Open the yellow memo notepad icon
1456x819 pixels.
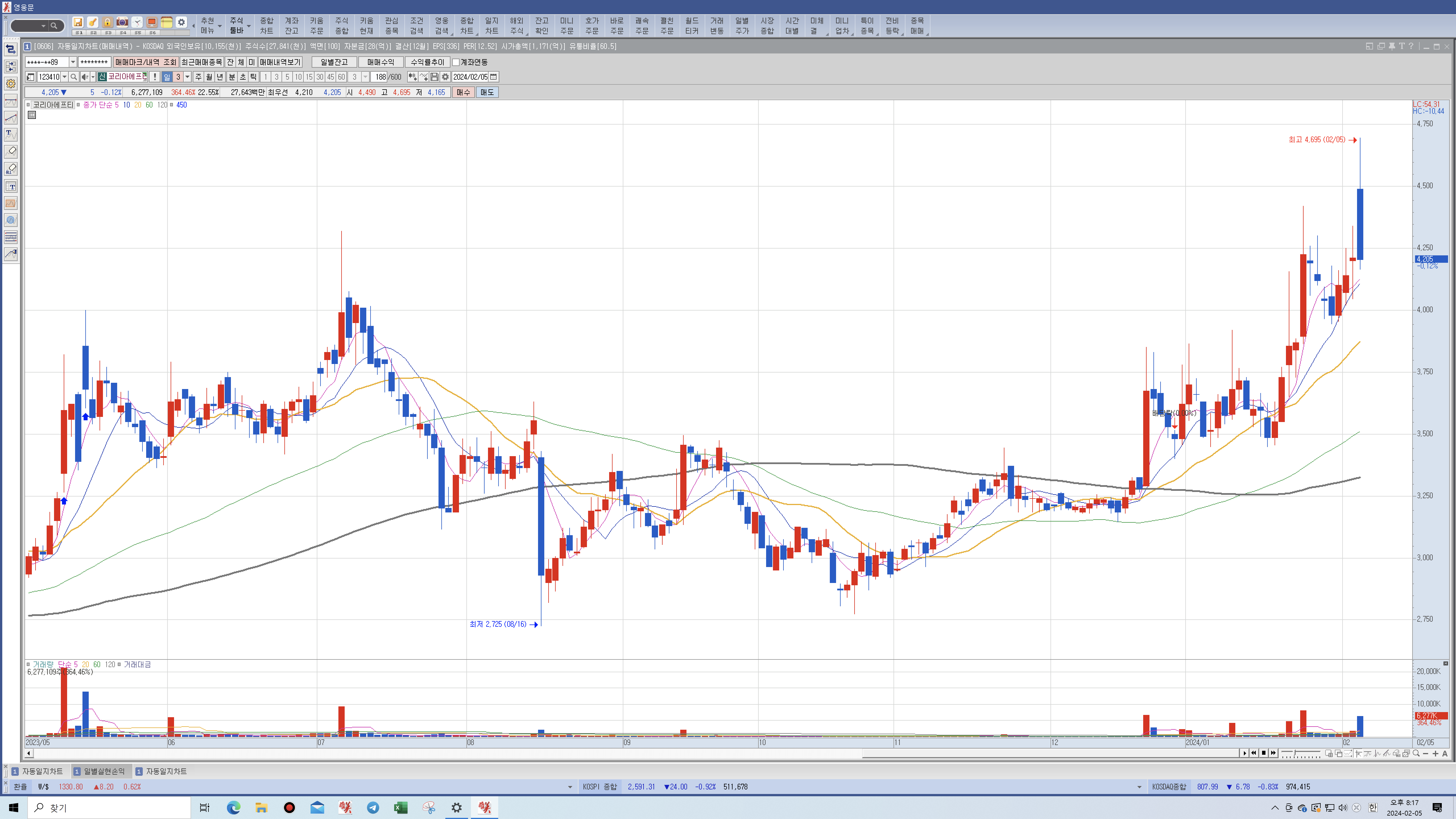pos(167,23)
